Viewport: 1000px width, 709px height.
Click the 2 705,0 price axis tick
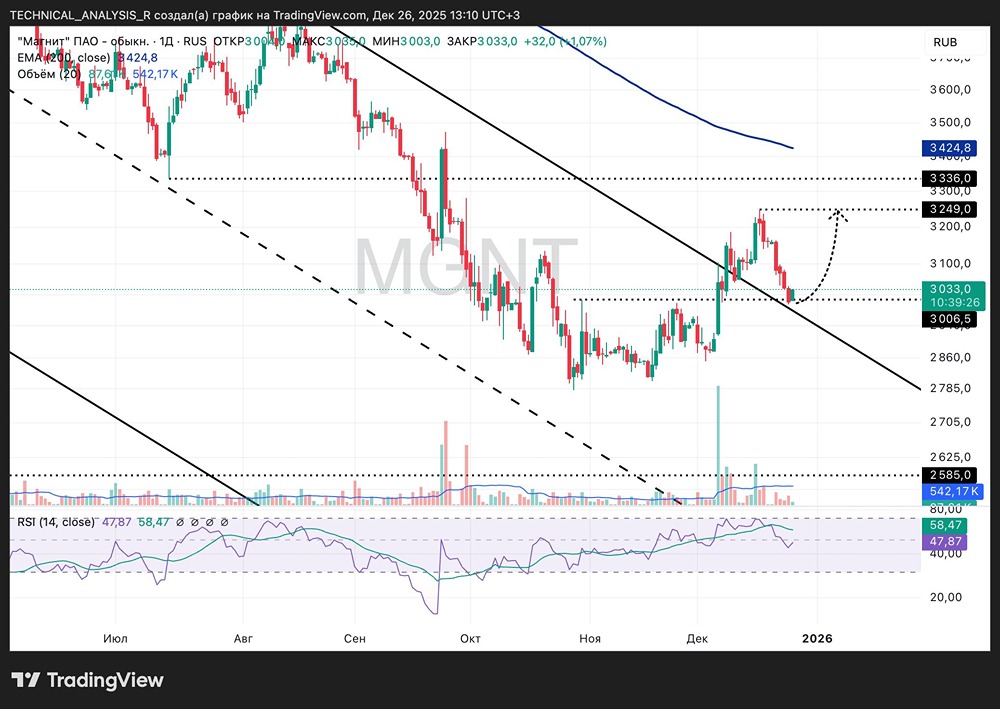[x=950, y=422]
